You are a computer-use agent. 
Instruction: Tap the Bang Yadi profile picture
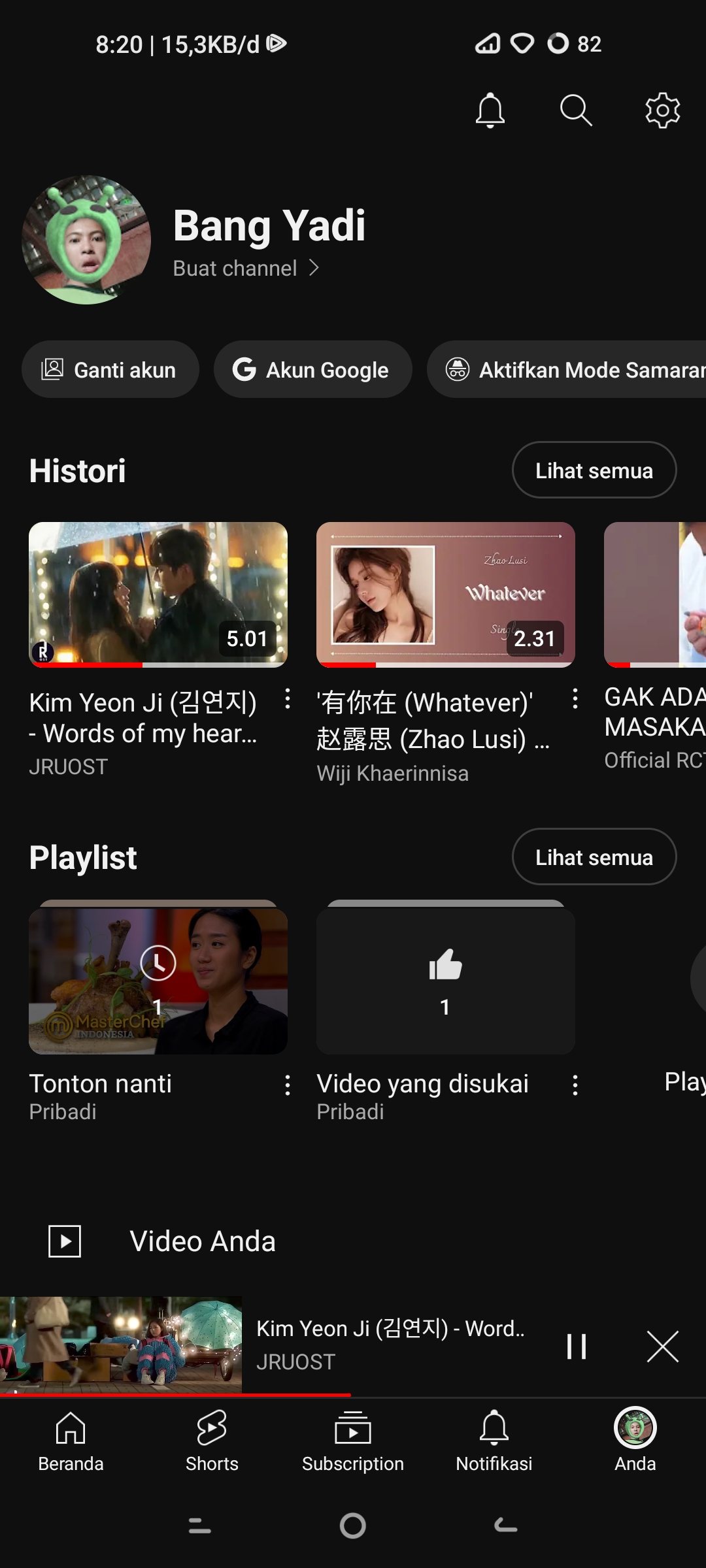(x=86, y=240)
